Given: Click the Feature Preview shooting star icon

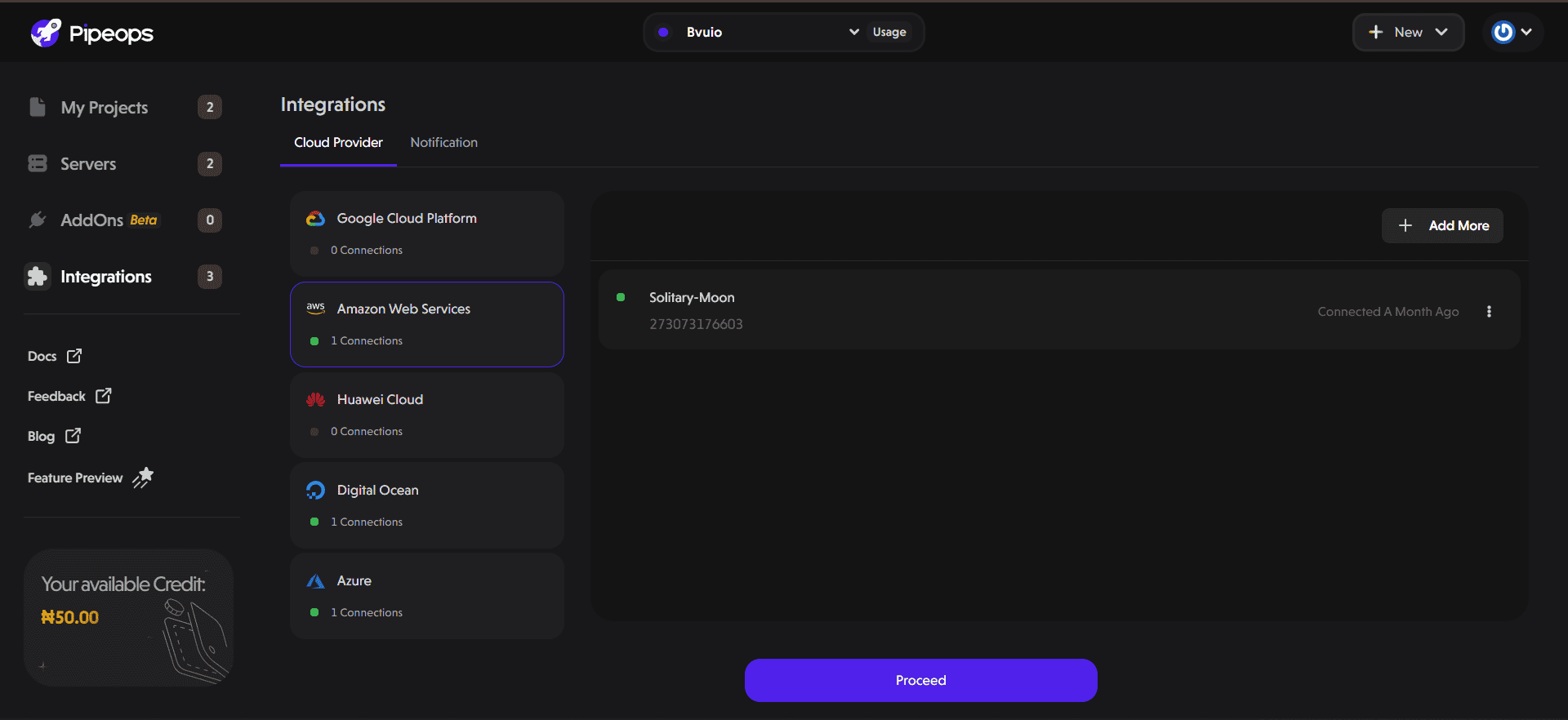Looking at the screenshot, I should click(143, 478).
